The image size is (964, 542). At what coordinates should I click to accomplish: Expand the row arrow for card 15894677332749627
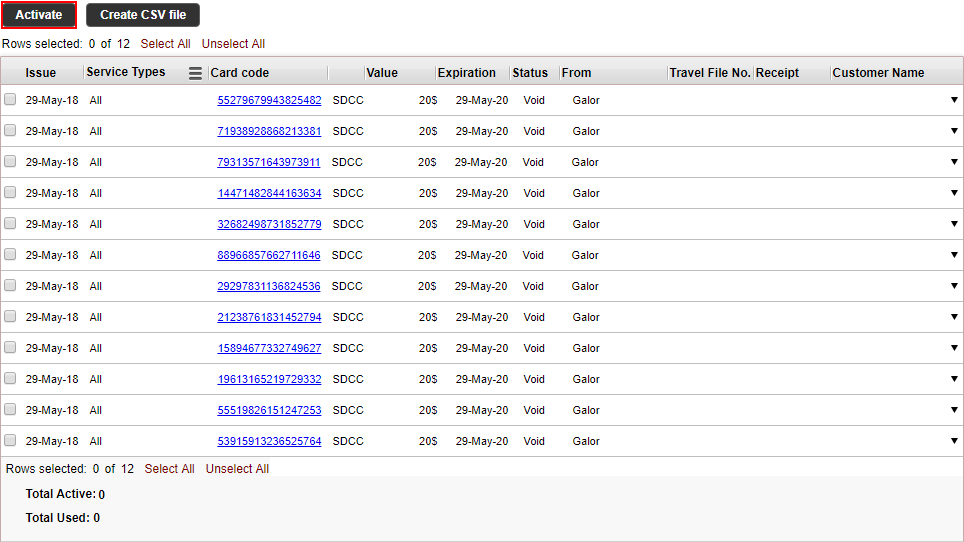click(954, 348)
